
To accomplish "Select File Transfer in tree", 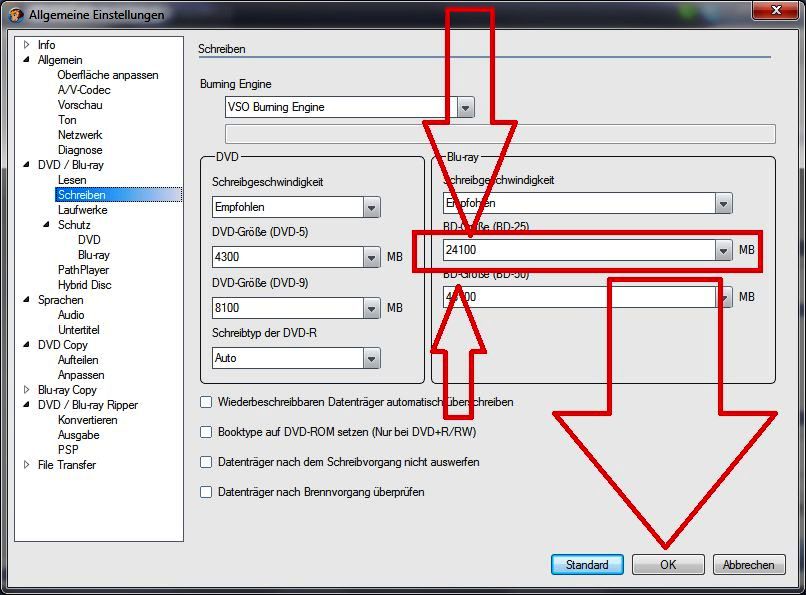I will click(x=67, y=464).
